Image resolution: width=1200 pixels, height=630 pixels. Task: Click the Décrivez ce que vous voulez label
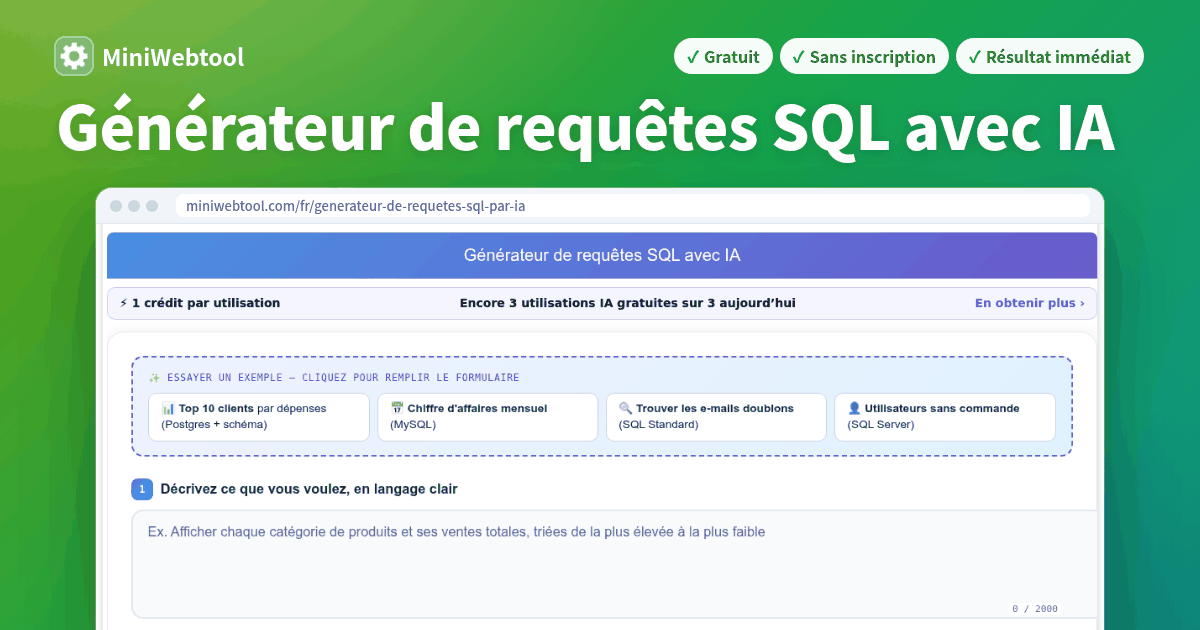[309, 489]
